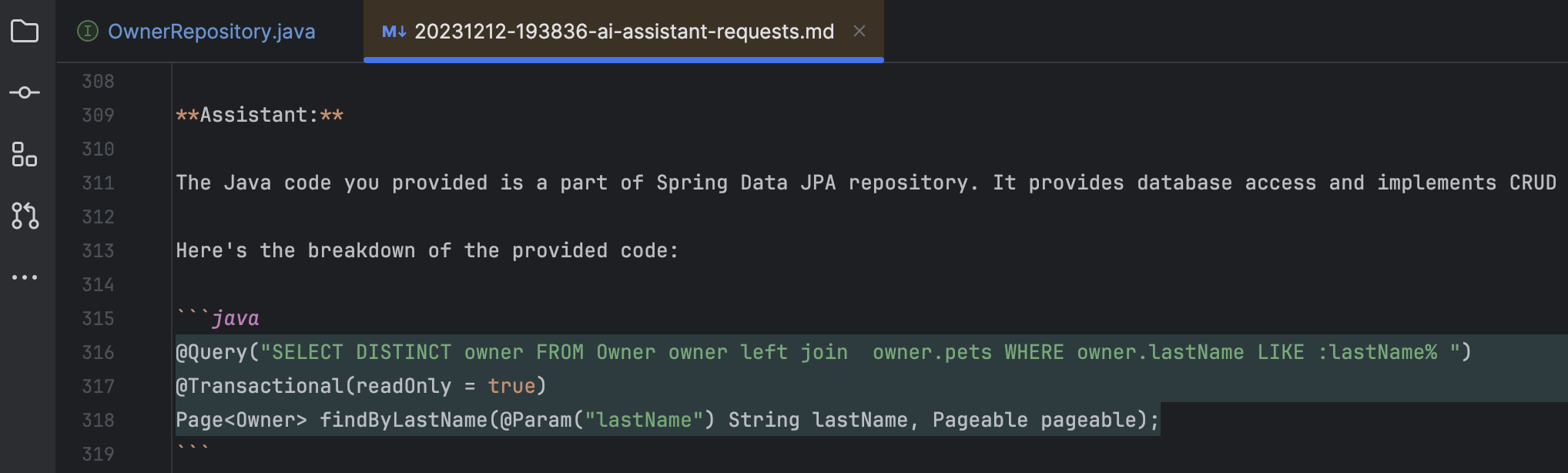Click the closing code fence on line 319
1568x473 pixels.
(193, 450)
